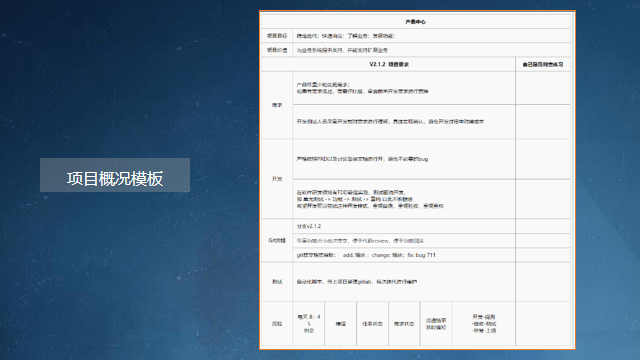
Task: Click the 开发 section label cell
Action: pos(277,179)
